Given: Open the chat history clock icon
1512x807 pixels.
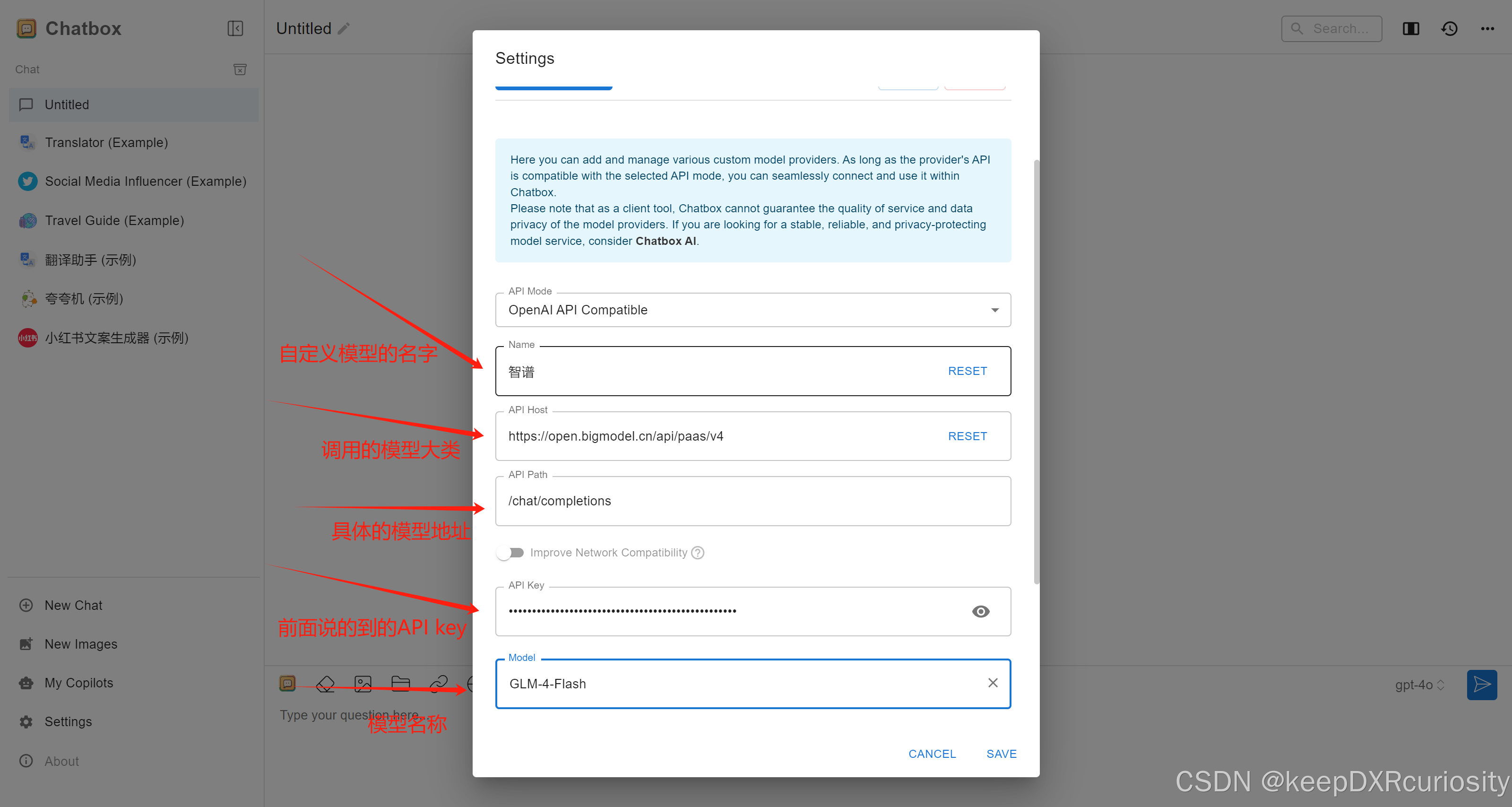Looking at the screenshot, I should 1449,28.
